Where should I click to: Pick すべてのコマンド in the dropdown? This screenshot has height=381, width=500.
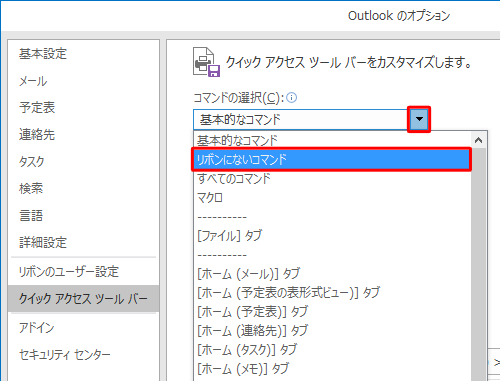[x=332, y=179]
